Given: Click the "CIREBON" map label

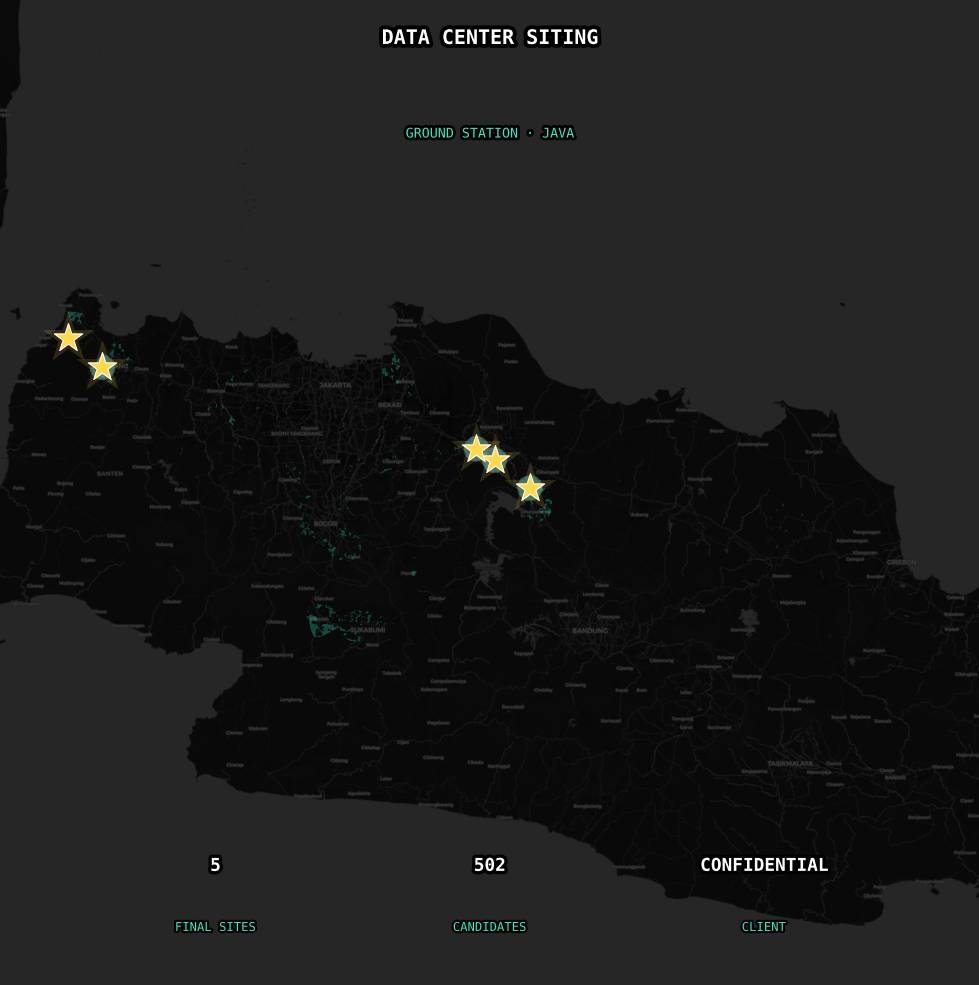Looking at the screenshot, I should 901,562.
